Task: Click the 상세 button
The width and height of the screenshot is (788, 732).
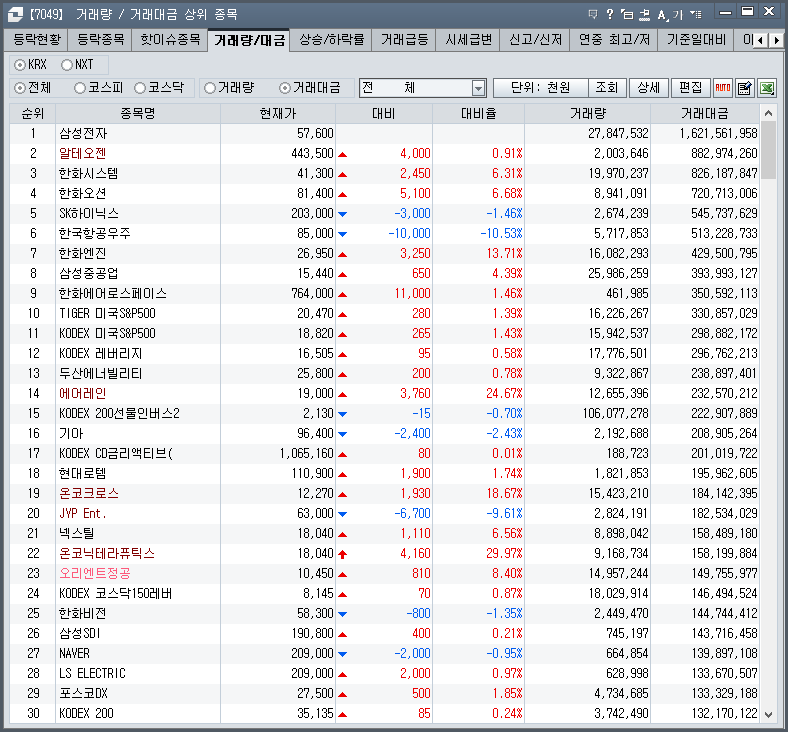Action: click(648, 88)
